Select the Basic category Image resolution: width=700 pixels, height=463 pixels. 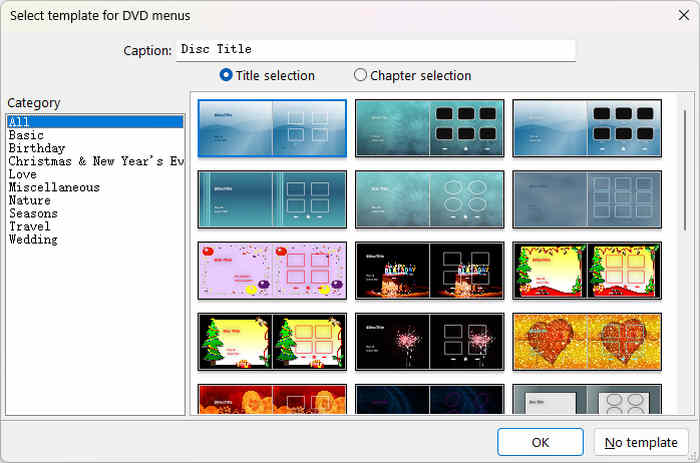click(x=26, y=135)
